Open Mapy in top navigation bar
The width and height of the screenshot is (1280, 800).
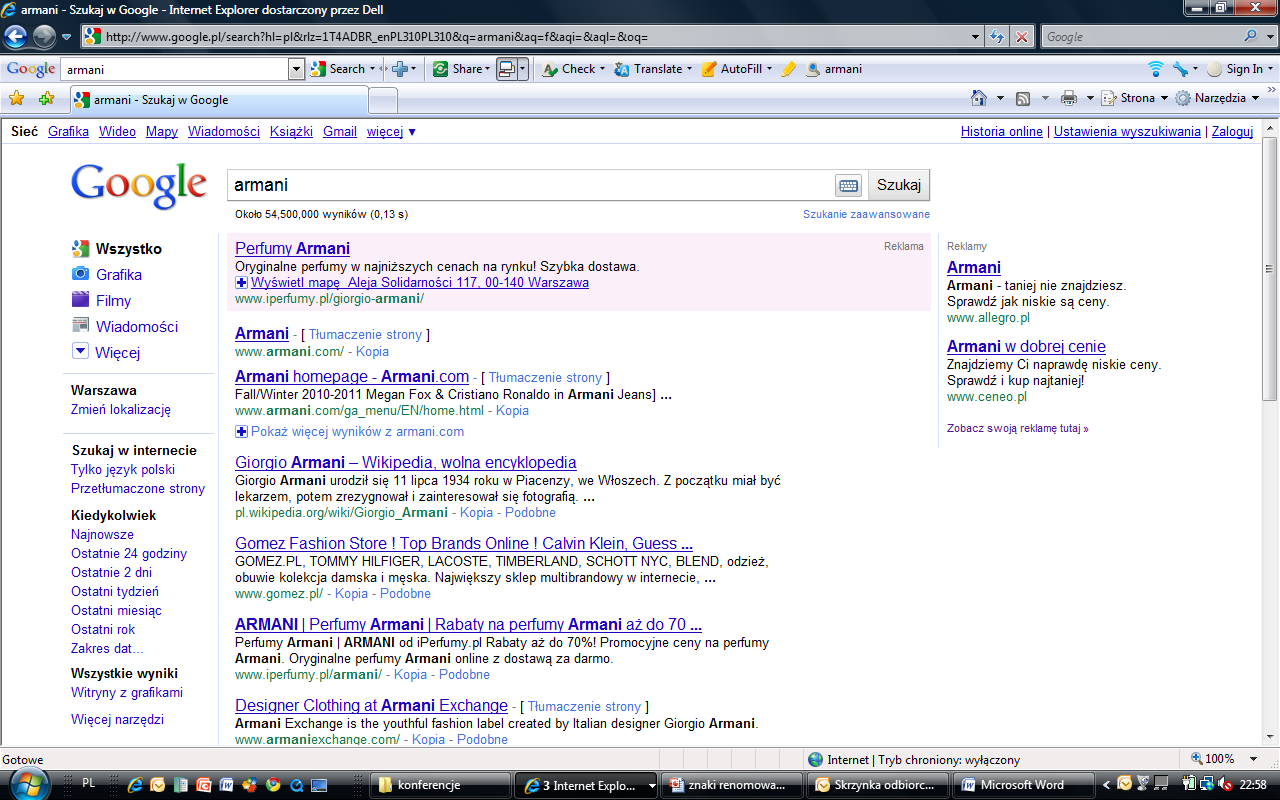[162, 131]
